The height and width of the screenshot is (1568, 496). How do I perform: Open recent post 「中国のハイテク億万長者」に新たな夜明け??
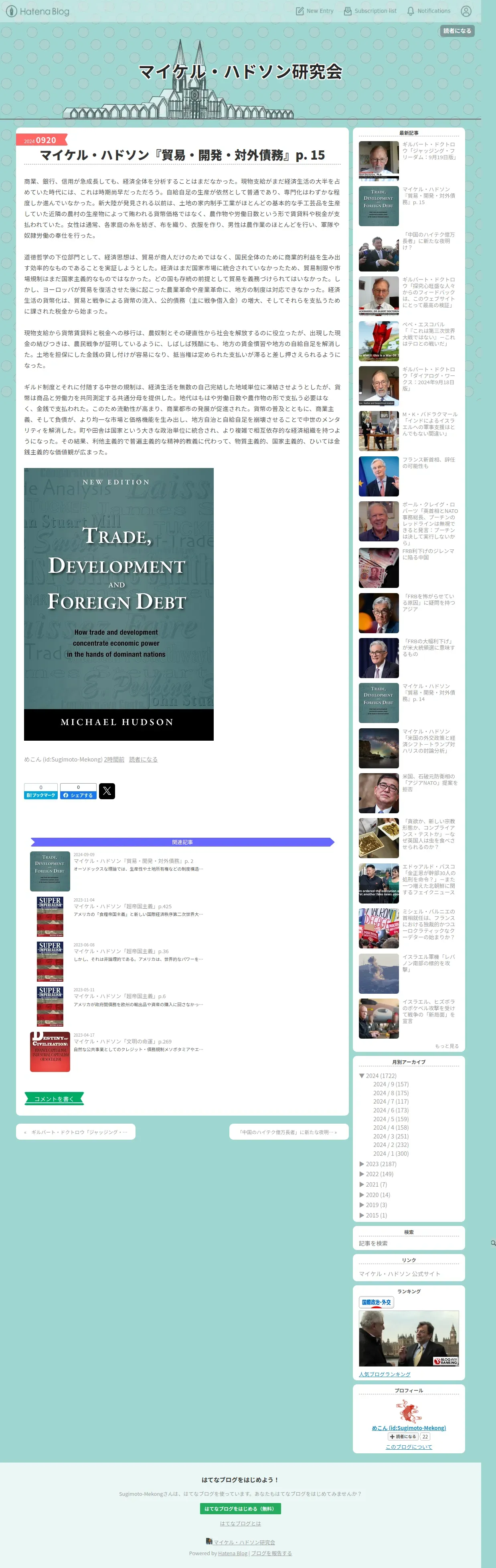coord(429,241)
